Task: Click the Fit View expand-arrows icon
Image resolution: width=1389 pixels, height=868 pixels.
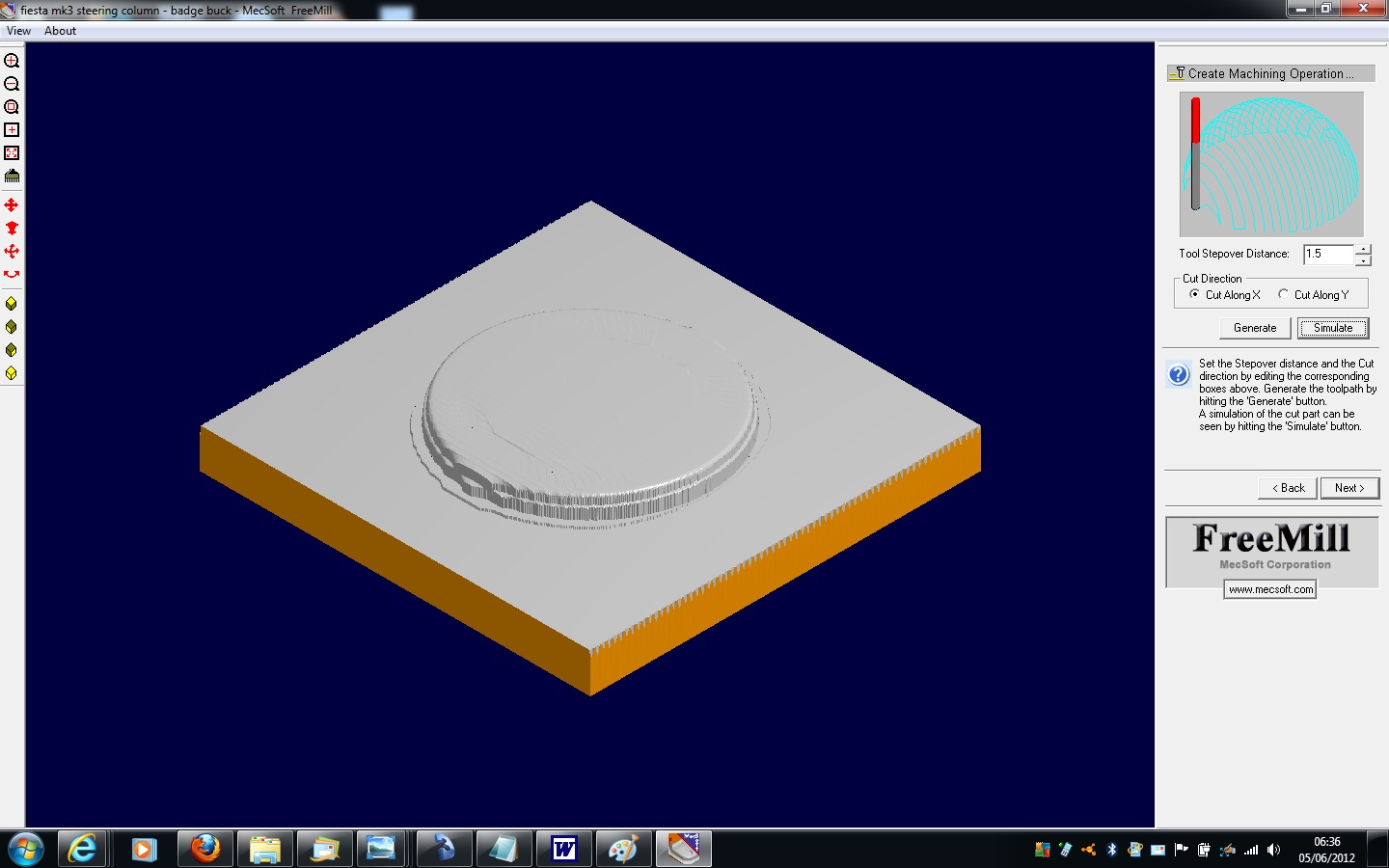Action: [x=12, y=153]
